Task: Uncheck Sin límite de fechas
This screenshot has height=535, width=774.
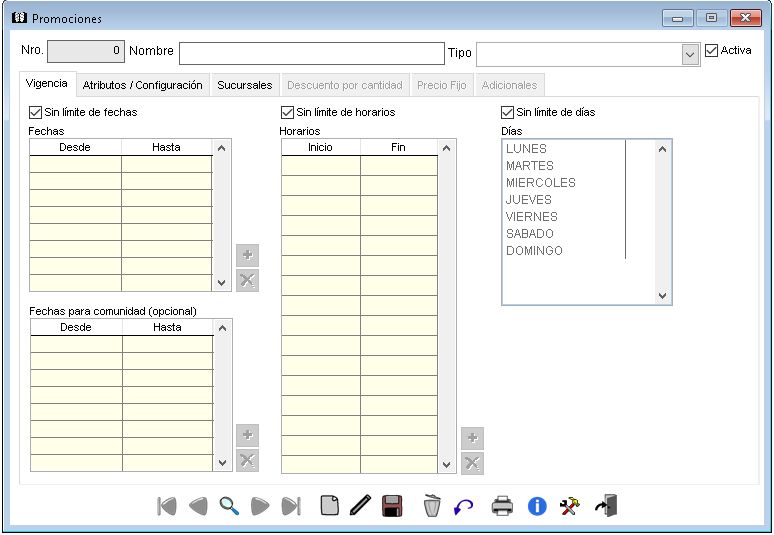Action: [37, 113]
